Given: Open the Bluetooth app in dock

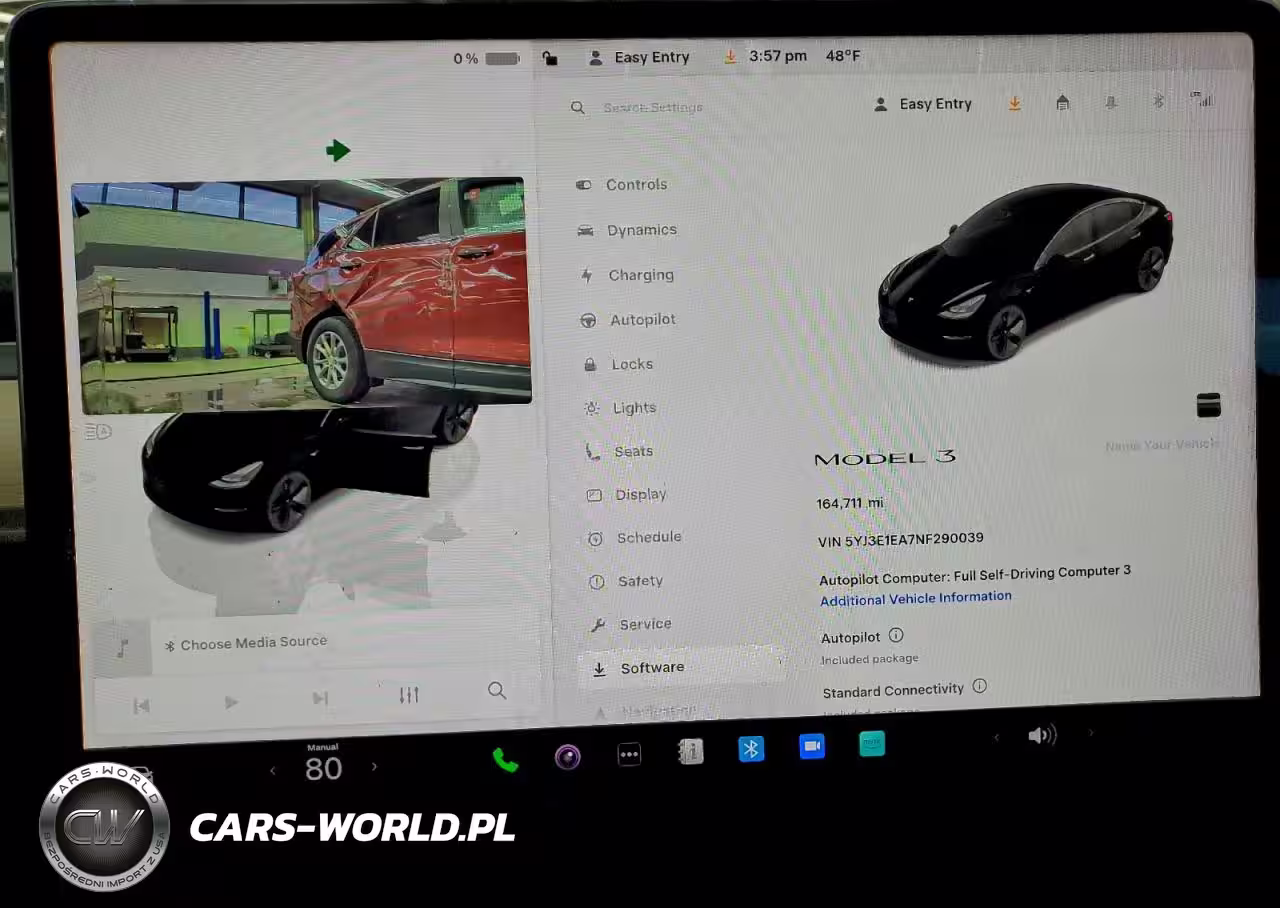Looking at the screenshot, I should coord(751,749).
